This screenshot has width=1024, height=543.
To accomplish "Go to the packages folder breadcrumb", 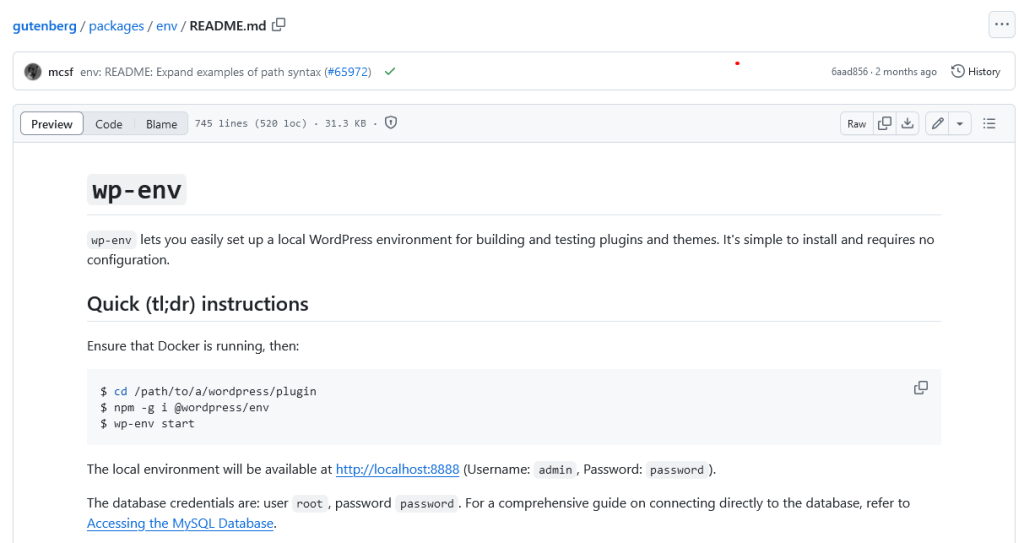I will [x=116, y=26].
